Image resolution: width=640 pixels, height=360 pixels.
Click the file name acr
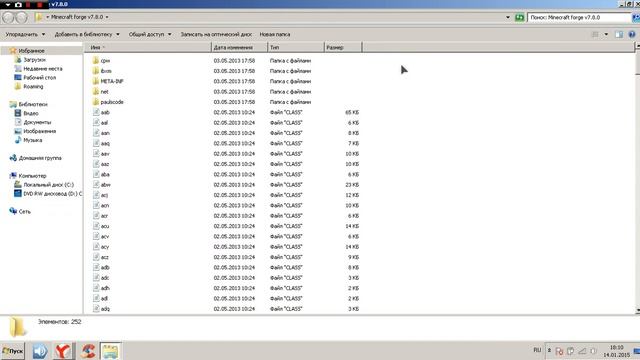[104, 216]
